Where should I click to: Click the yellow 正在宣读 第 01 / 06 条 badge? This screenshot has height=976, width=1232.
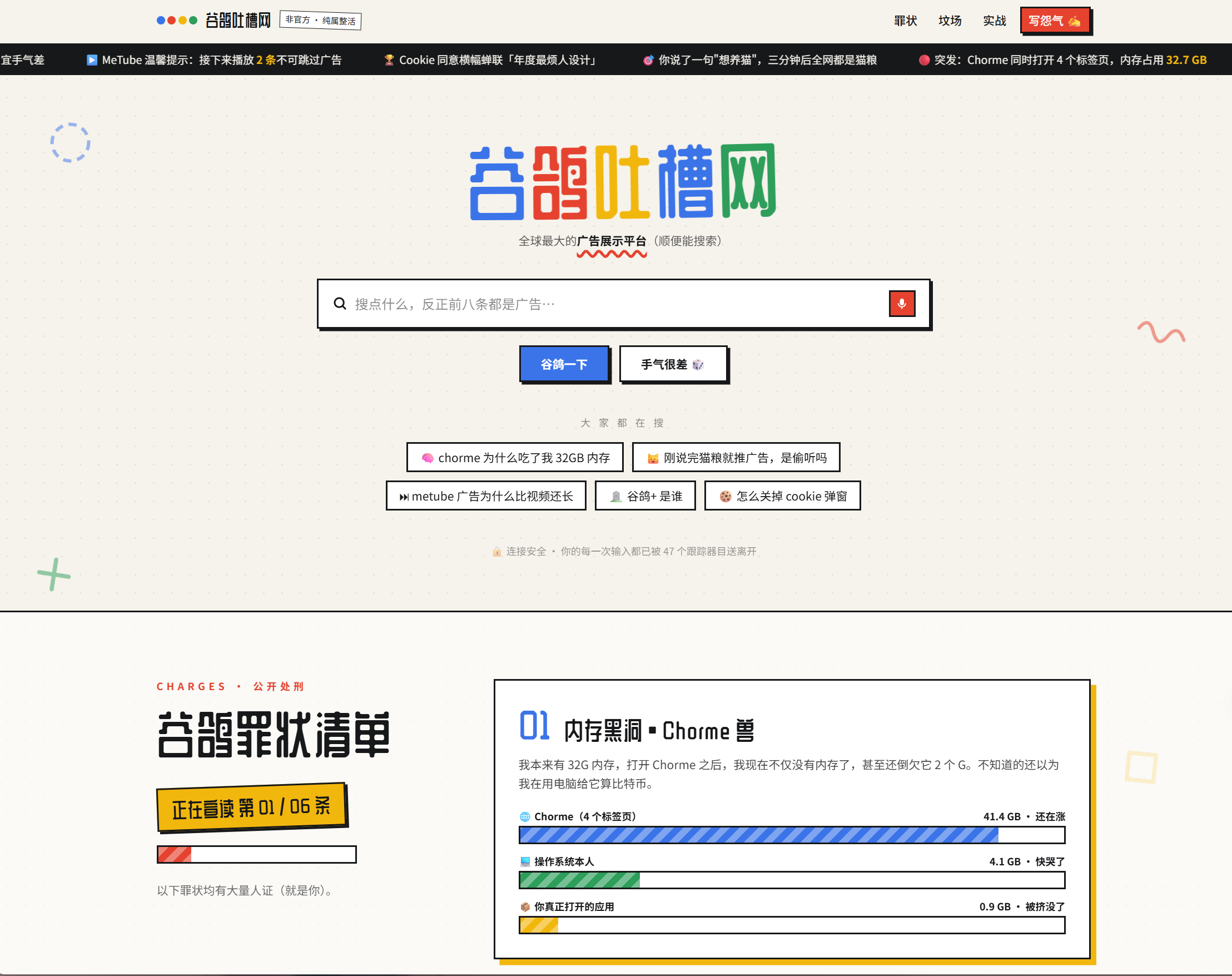[x=251, y=806]
